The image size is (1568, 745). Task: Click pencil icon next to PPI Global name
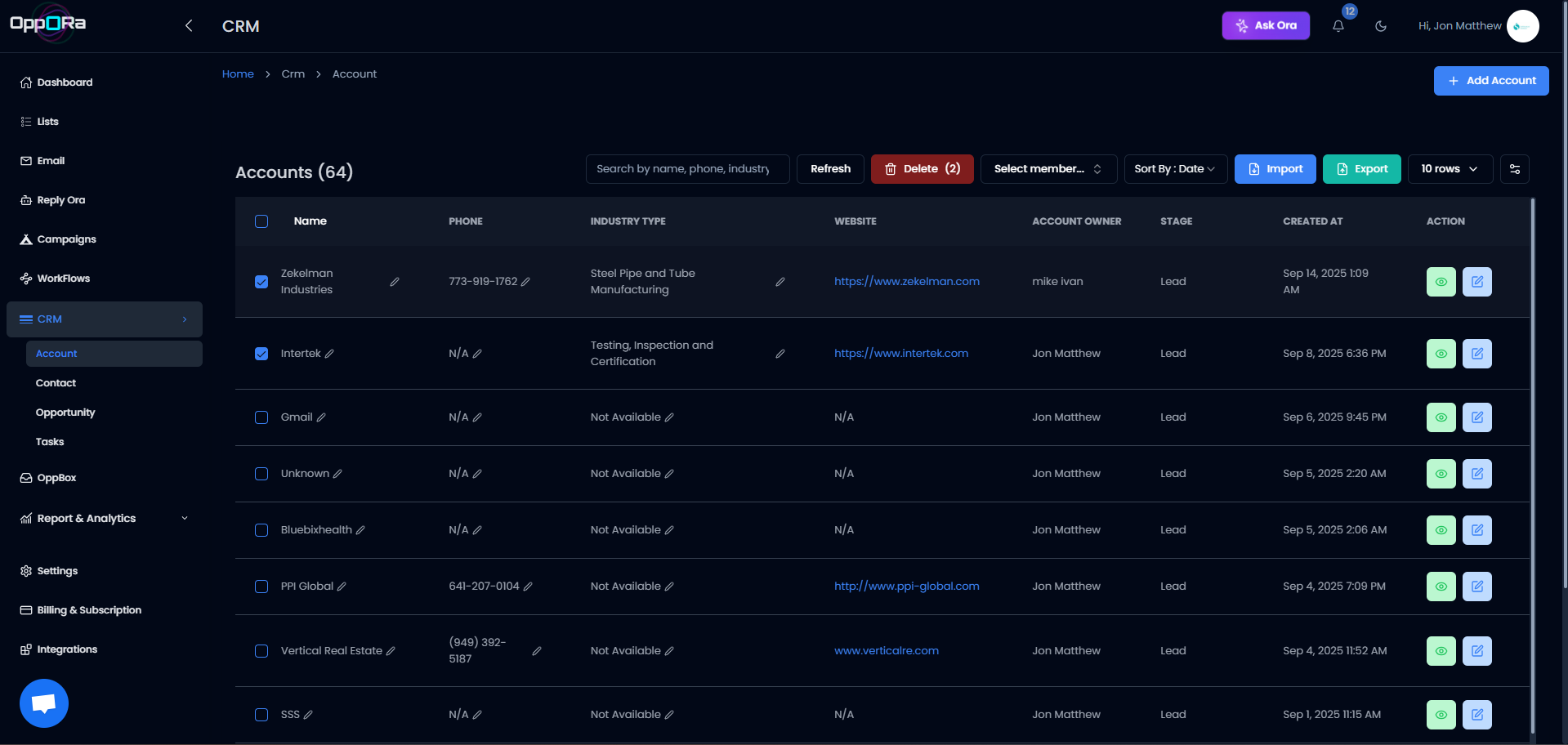tap(342, 587)
